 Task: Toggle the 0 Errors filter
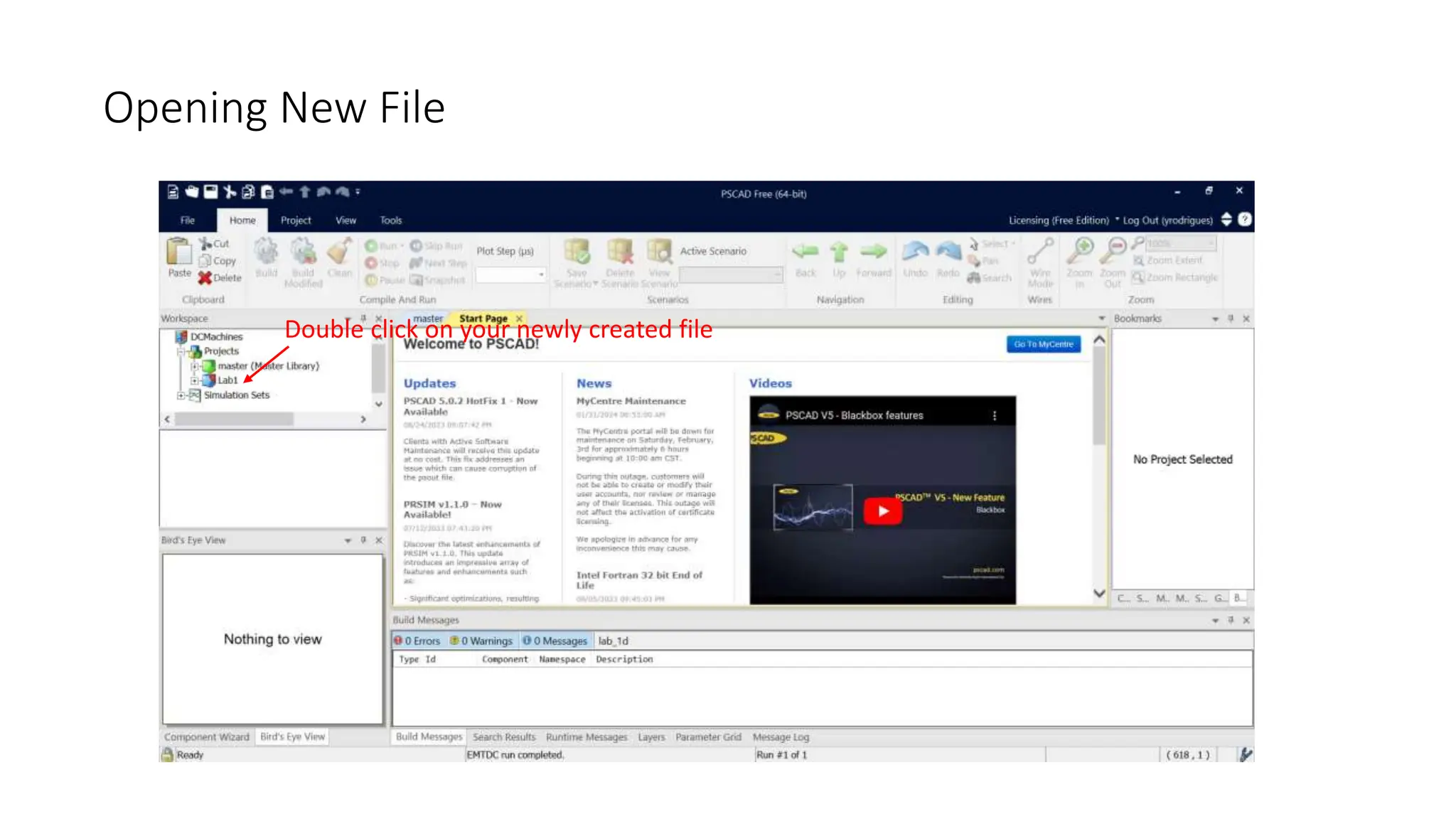coord(418,641)
